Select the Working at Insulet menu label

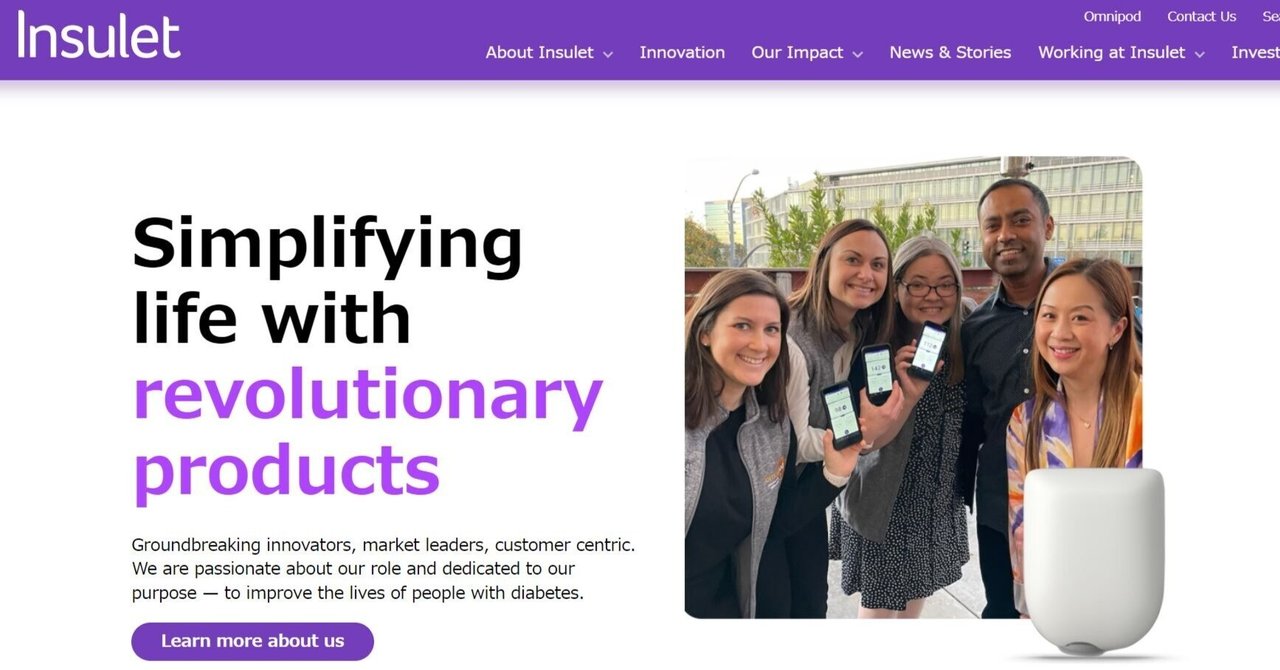(x=1111, y=53)
